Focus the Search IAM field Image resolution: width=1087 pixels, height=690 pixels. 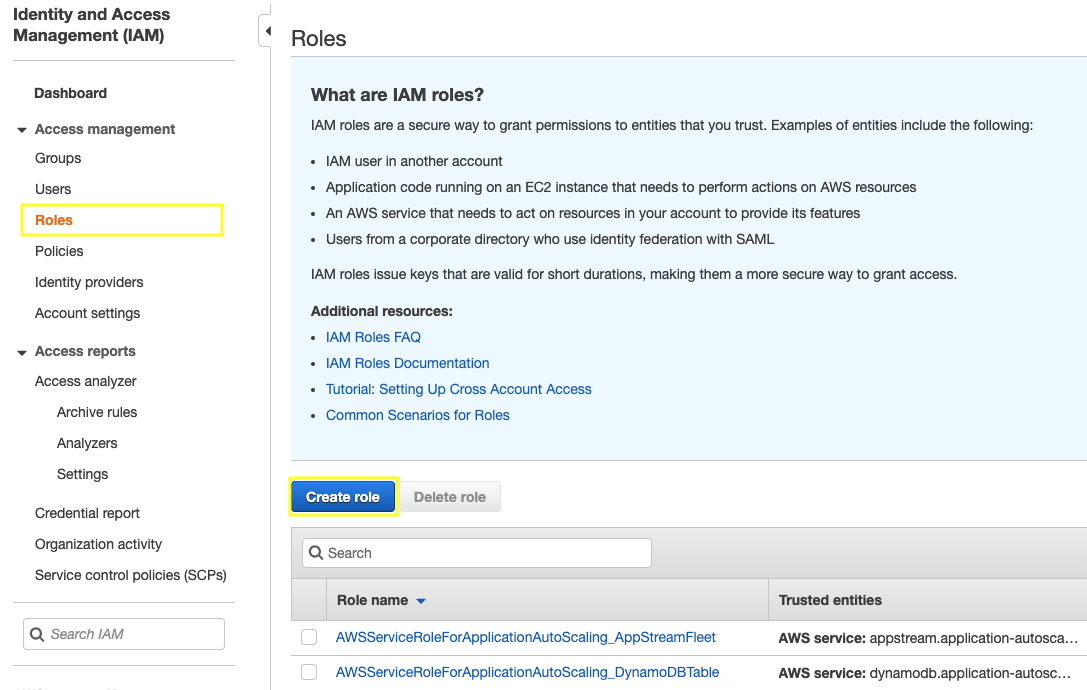124,634
